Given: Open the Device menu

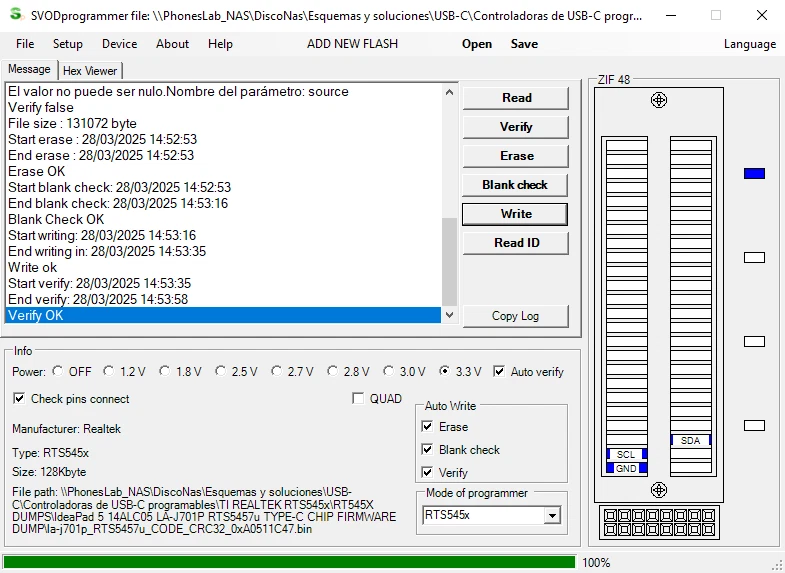Looking at the screenshot, I should click(119, 44).
